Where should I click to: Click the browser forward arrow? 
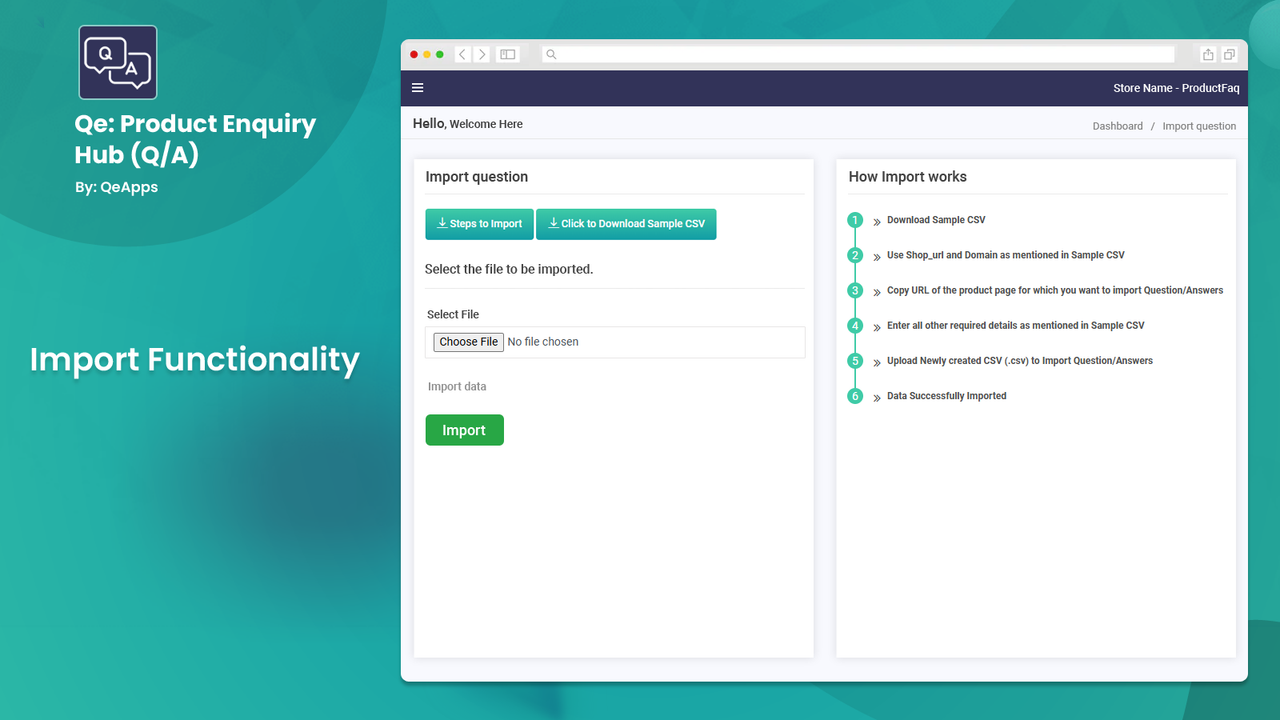click(482, 54)
